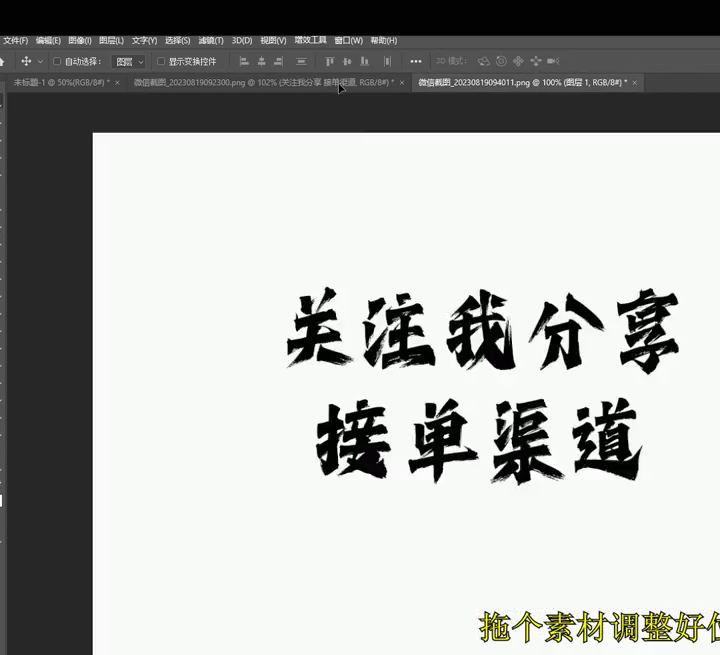Click the 3D pan mode icon
Image resolution: width=720 pixels, height=655 pixels.
[518, 61]
